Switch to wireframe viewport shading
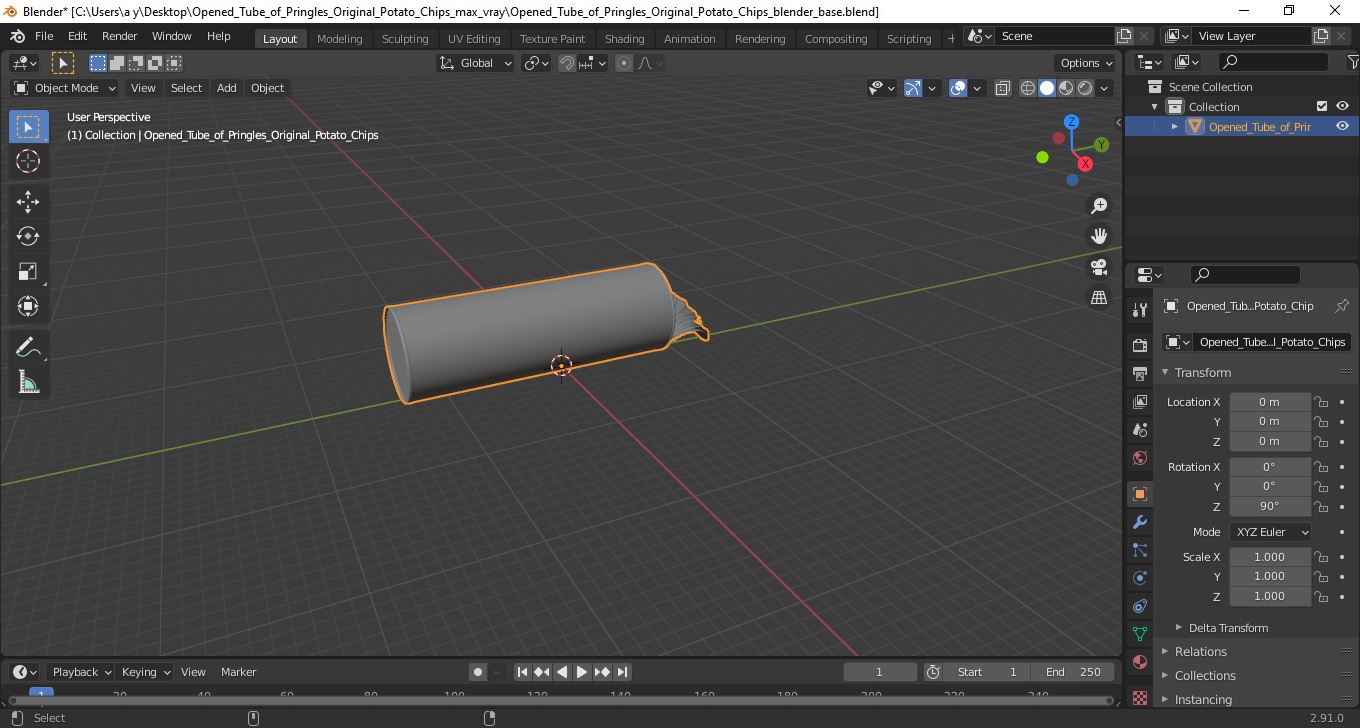1360x728 pixels. pos(1028,88)
